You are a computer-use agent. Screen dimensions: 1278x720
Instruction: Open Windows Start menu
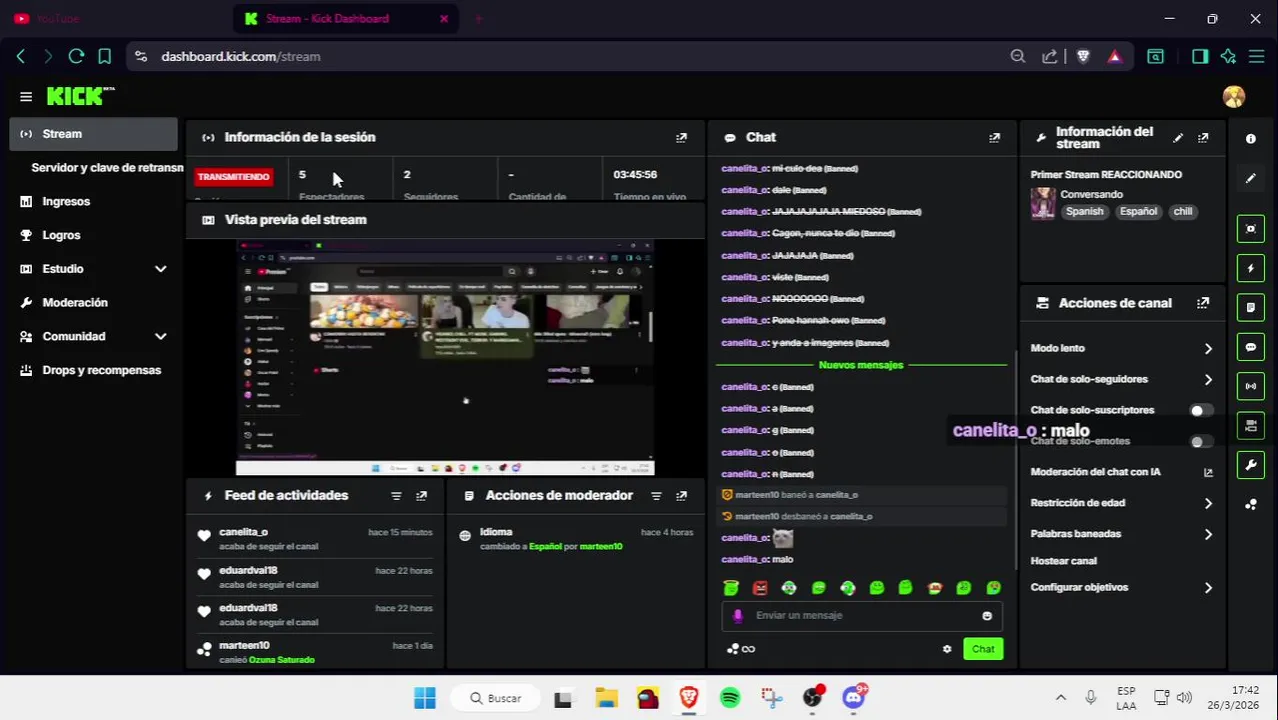click(x=425, y=698)
